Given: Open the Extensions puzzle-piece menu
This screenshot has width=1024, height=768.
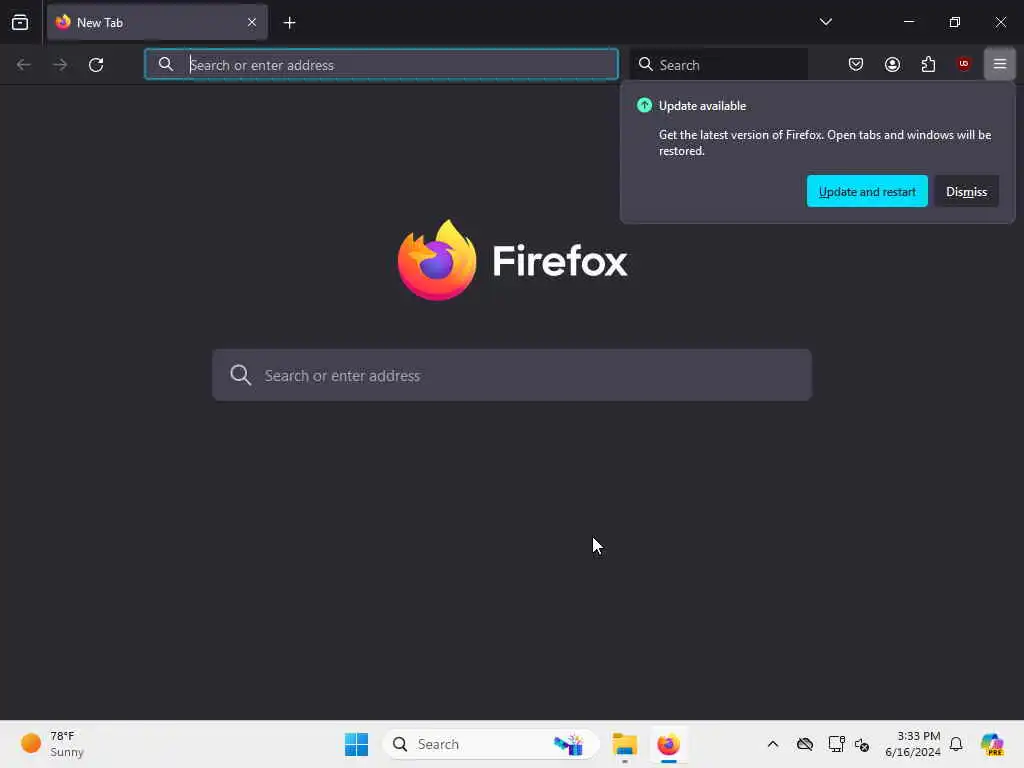Looking at the screenshot, I should pyautogui.click(x=928, y=64).
